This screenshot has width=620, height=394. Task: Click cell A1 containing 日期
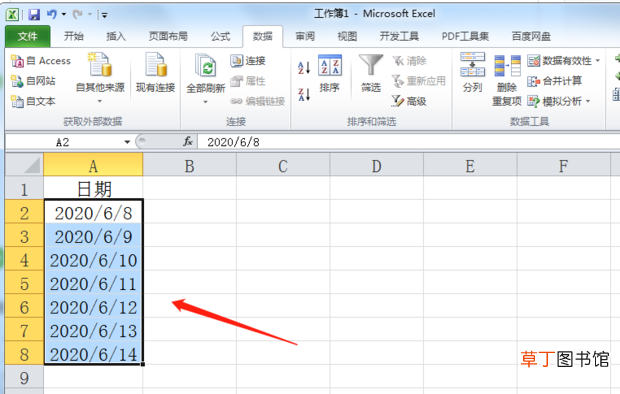pyautogui.click(x=93, y=189)
